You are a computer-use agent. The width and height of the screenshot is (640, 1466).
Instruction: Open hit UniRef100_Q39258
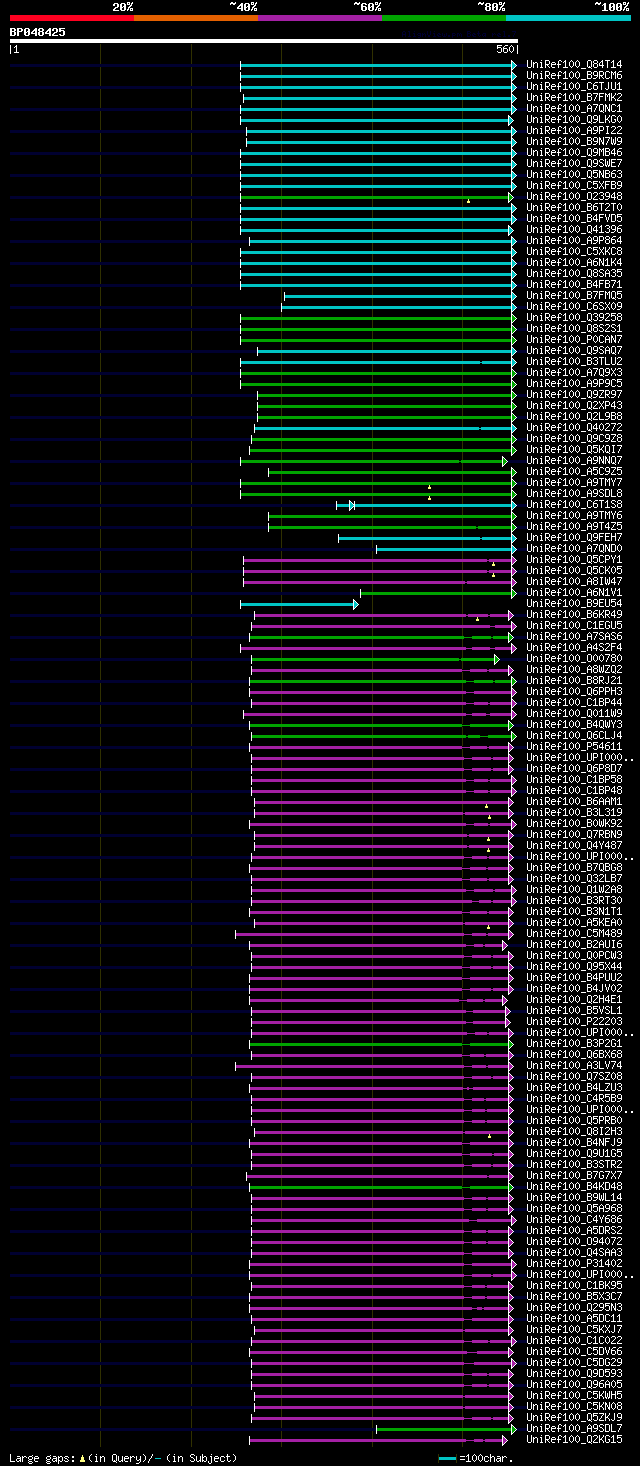tap(574, 317)
